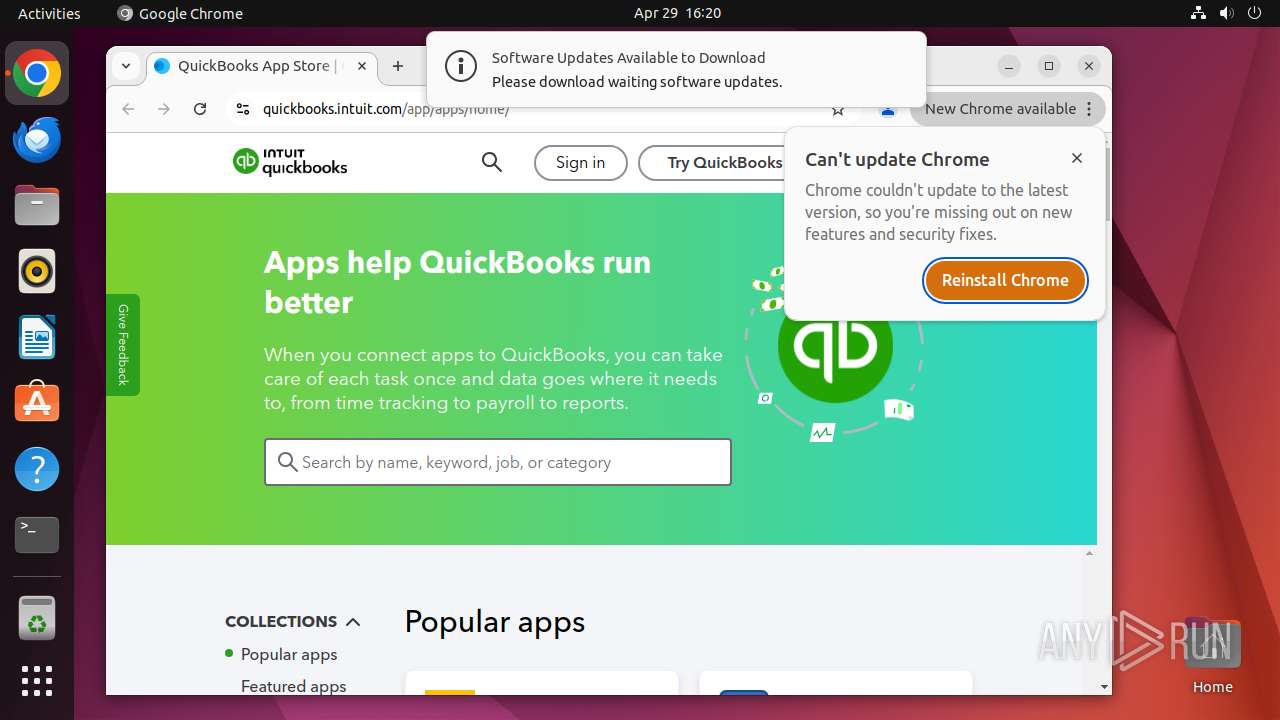
Task: Open the clock showing Apr 29 16:20
Action: click(x=677, y=13)
